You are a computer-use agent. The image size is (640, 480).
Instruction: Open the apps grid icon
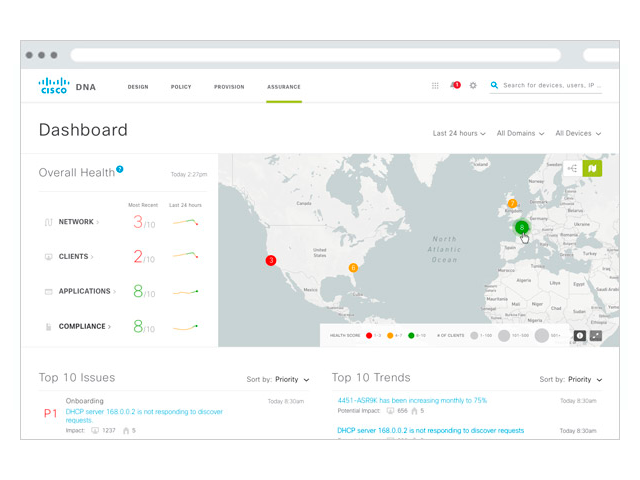(x=435, y=86)
